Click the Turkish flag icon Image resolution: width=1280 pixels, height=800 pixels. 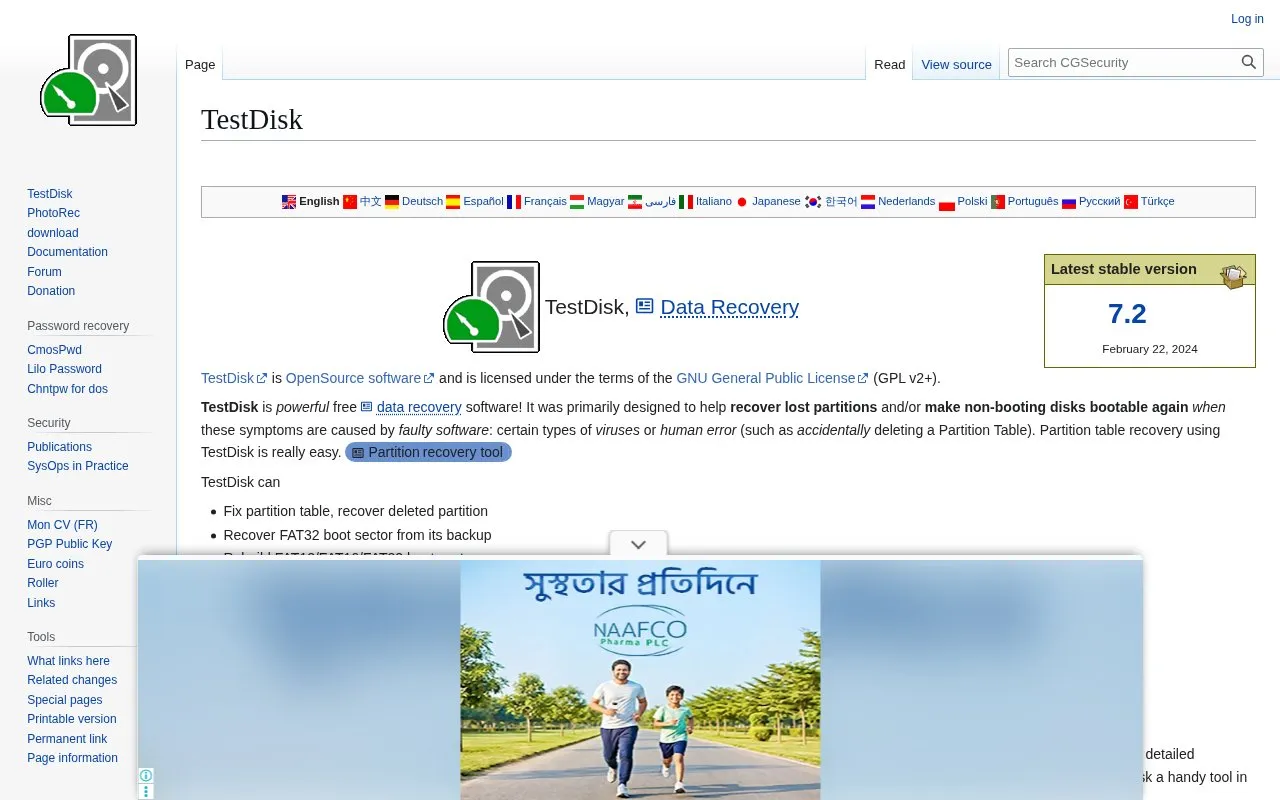1131,202
